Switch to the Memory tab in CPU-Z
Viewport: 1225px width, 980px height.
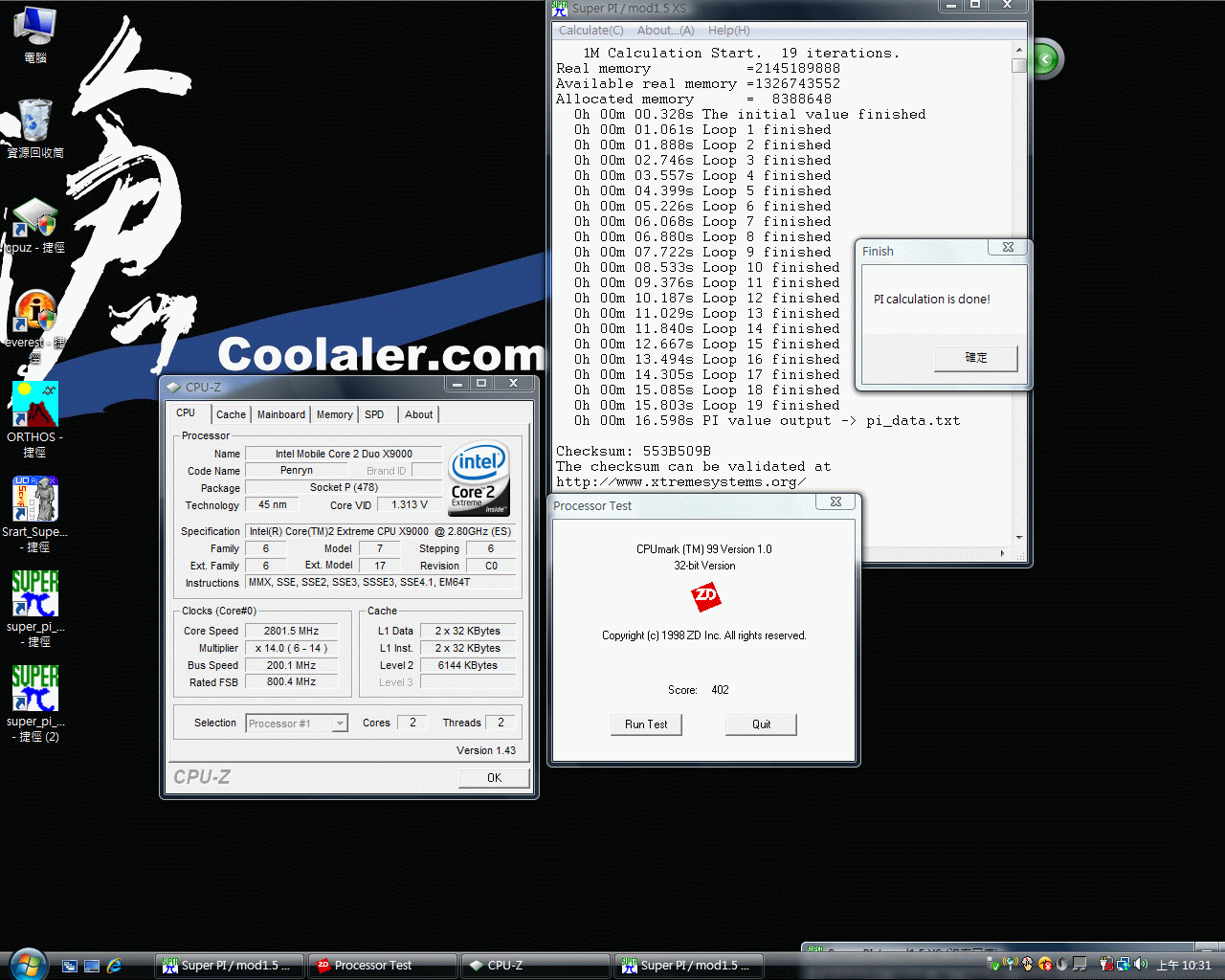(x=335, y=414)
